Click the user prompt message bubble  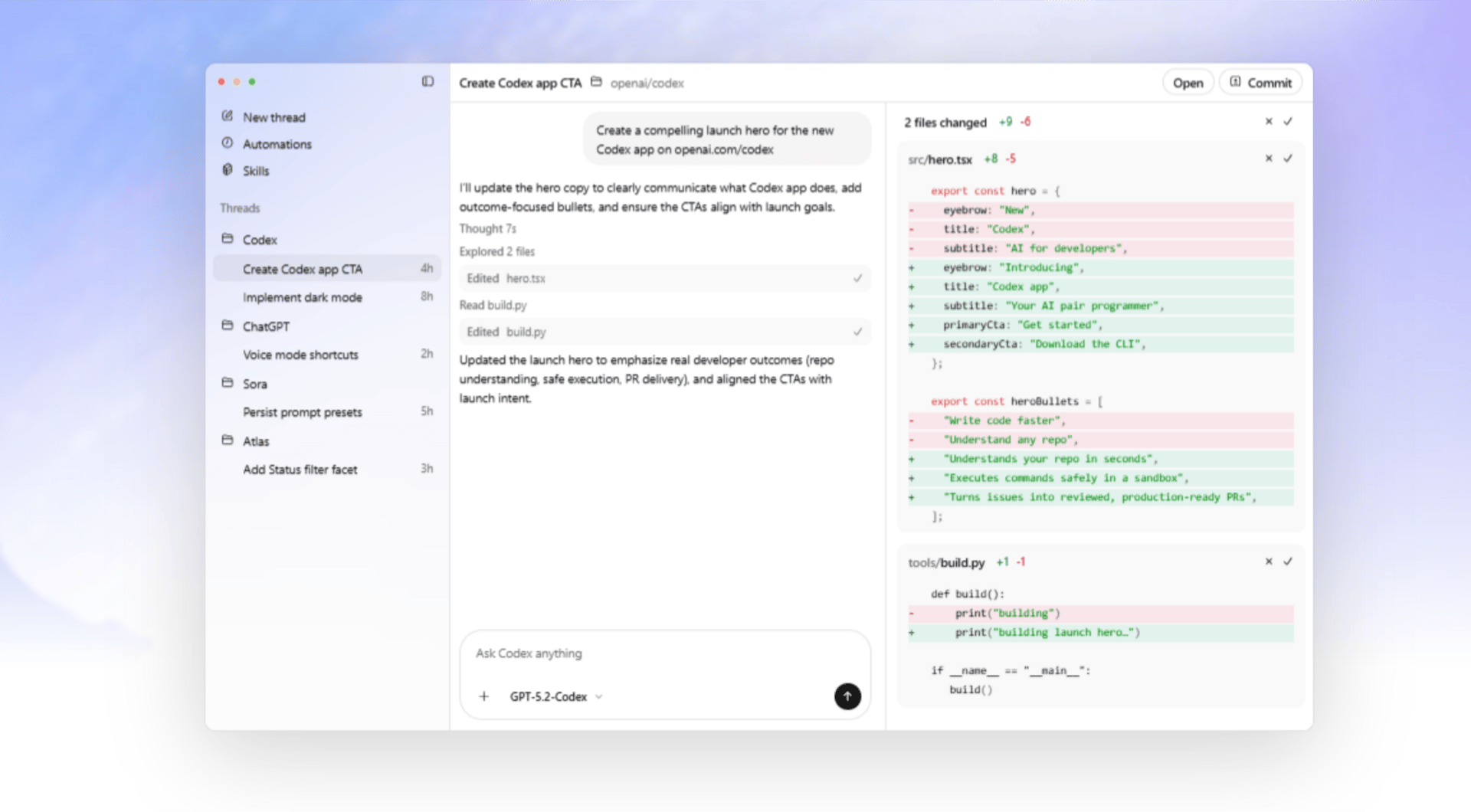tap(727, 139)
